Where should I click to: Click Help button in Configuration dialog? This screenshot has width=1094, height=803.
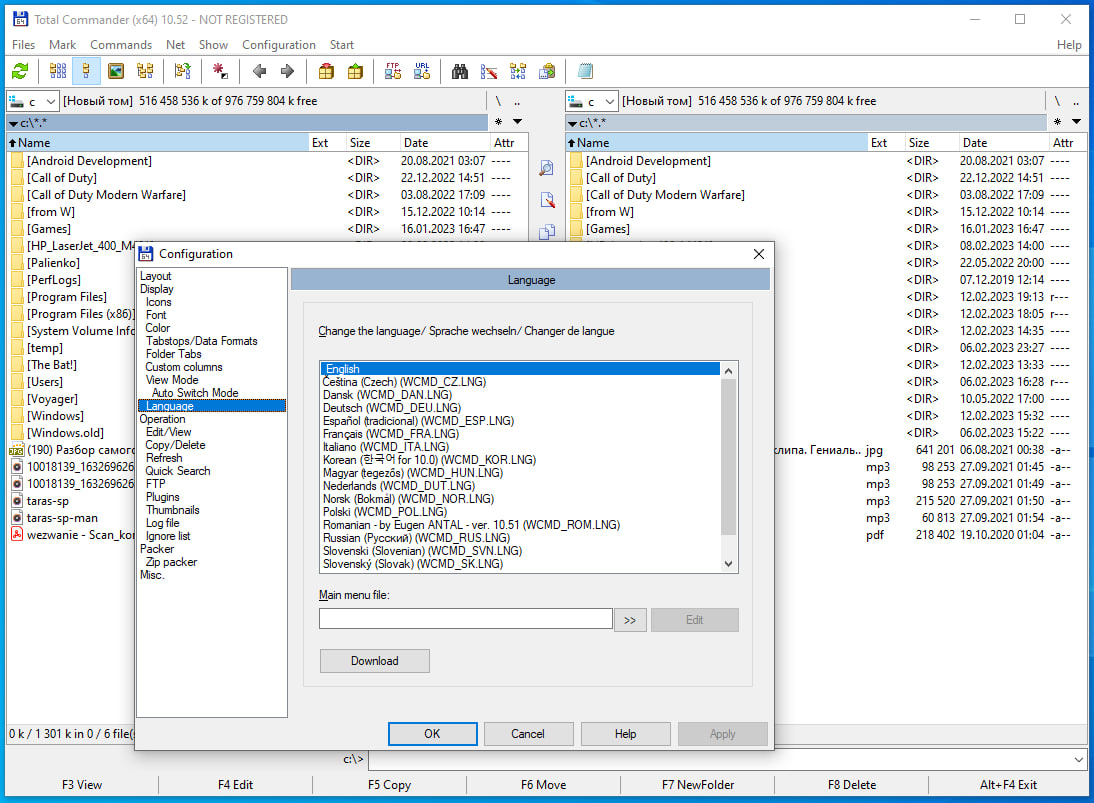(625, 734)
